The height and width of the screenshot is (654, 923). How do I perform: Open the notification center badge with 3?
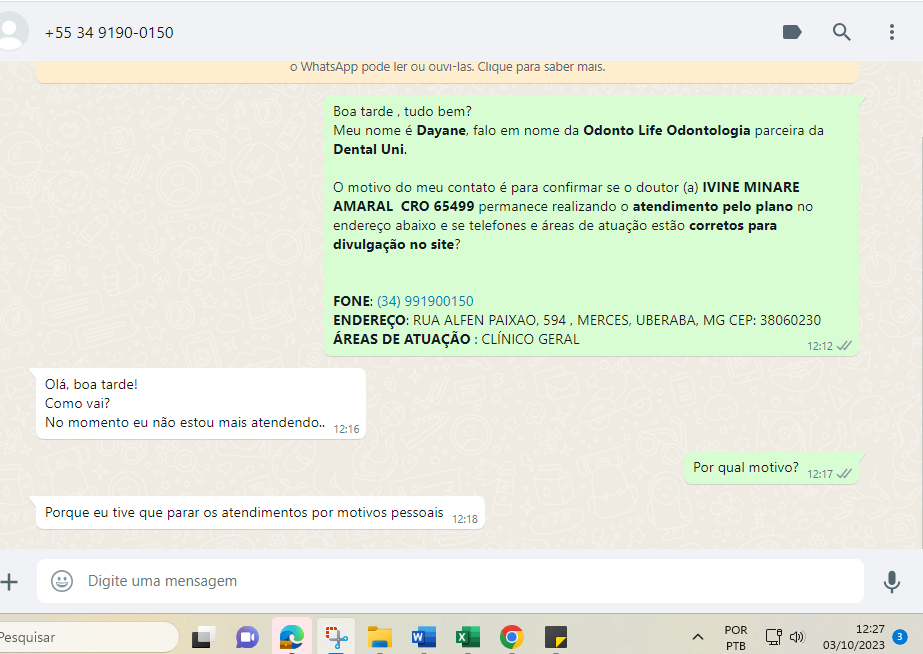click(899, 636)
